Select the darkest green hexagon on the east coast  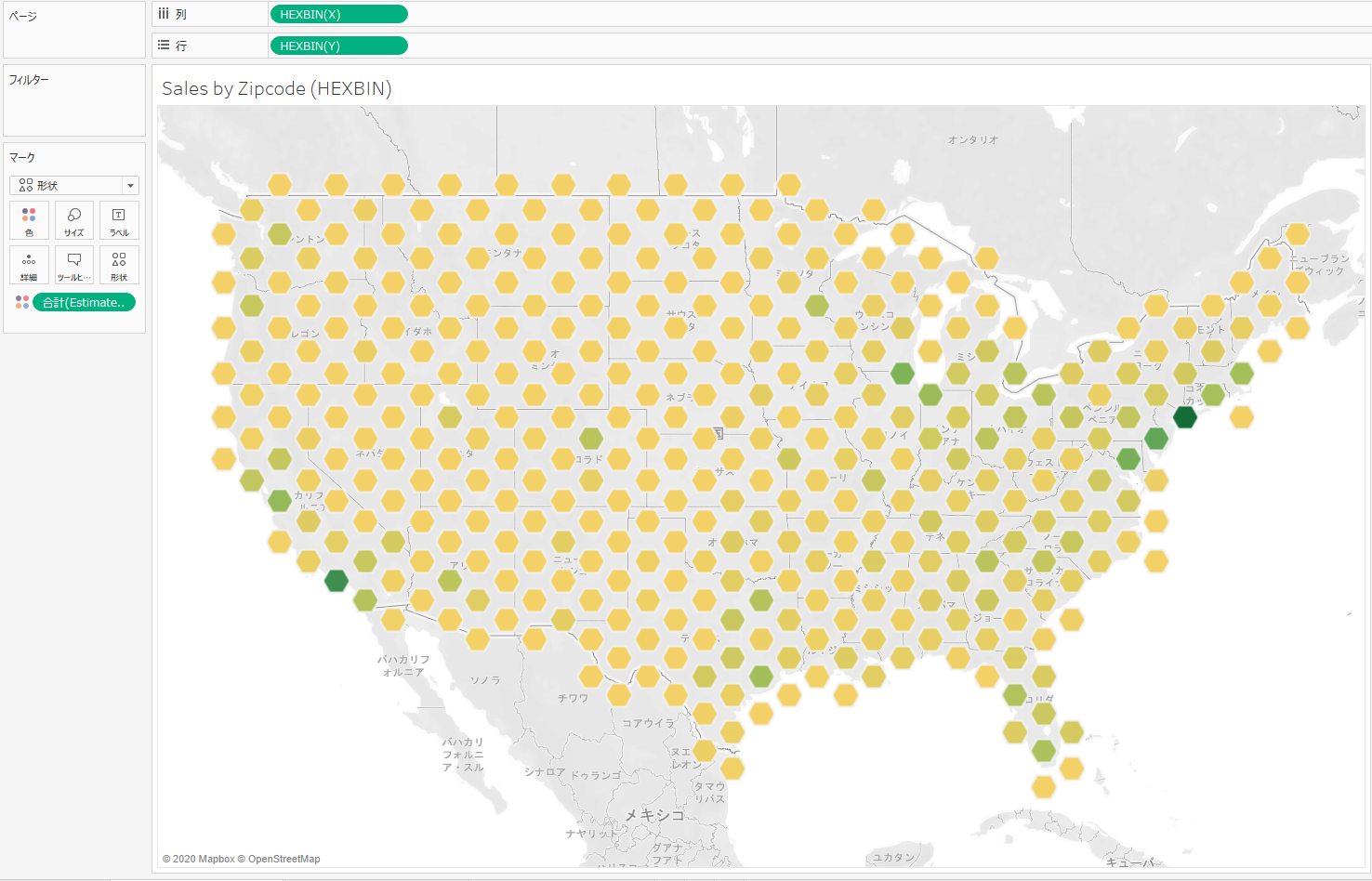pyautogui.click(x=1185, y=417)
